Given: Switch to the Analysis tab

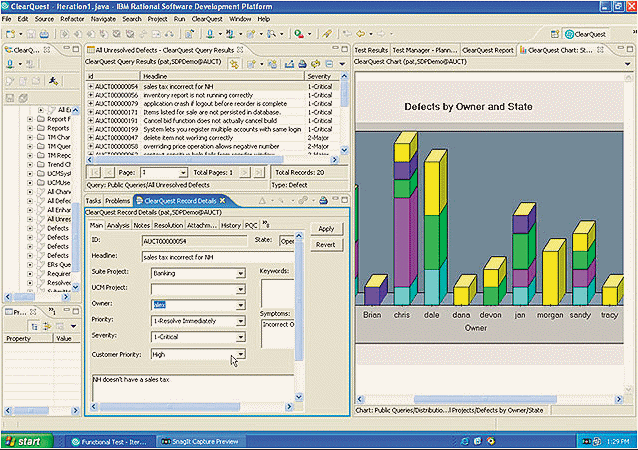Looking at the screenshot, I should (x=118, y=225).
